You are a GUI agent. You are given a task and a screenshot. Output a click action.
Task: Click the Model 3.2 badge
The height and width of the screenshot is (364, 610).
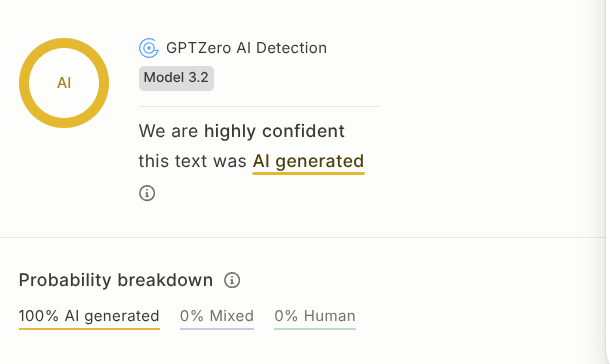click(176, 78)
